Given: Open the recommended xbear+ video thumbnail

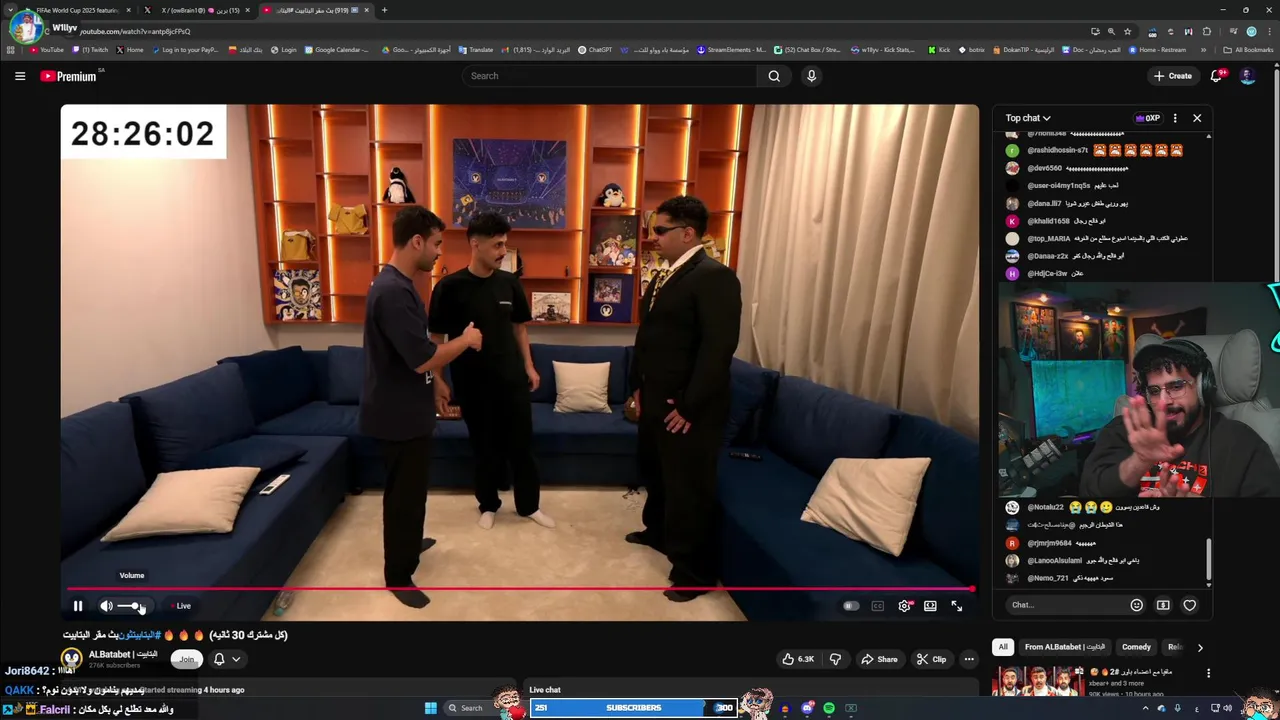Looking at the screenshot, I should click(1038, 682).
